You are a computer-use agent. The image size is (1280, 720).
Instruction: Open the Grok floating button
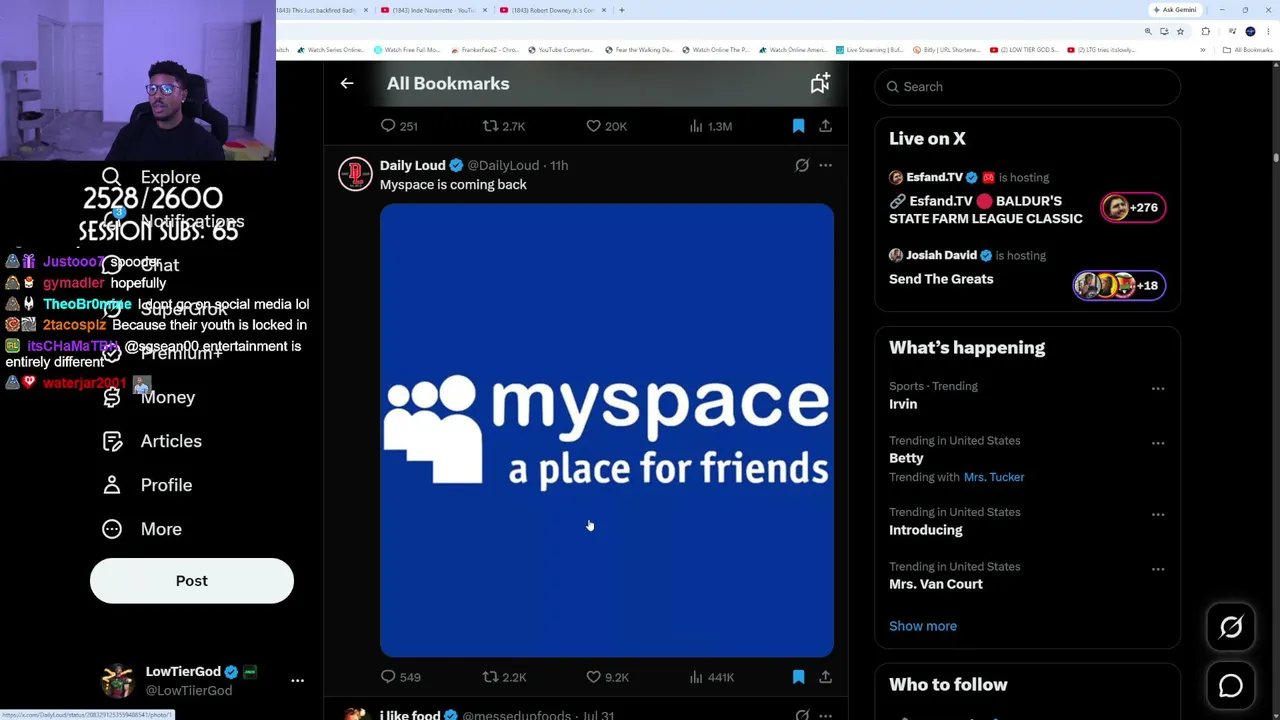coord(1231,627)
